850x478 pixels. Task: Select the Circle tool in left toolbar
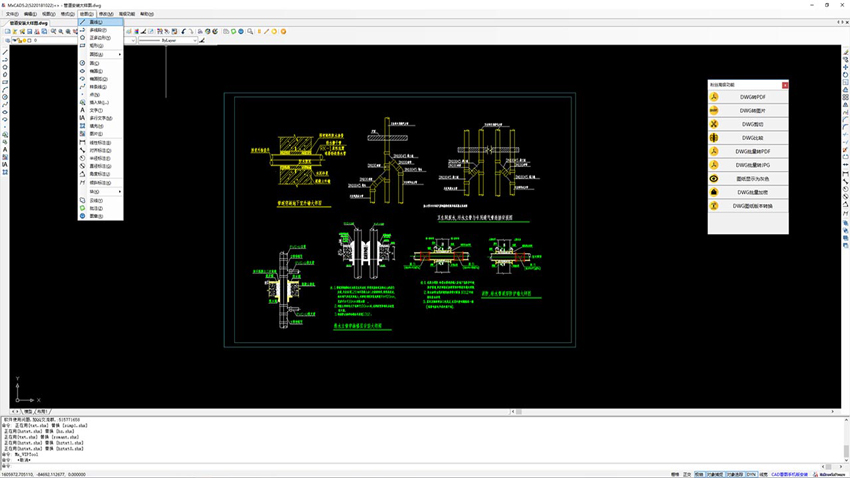pos(5,97)
